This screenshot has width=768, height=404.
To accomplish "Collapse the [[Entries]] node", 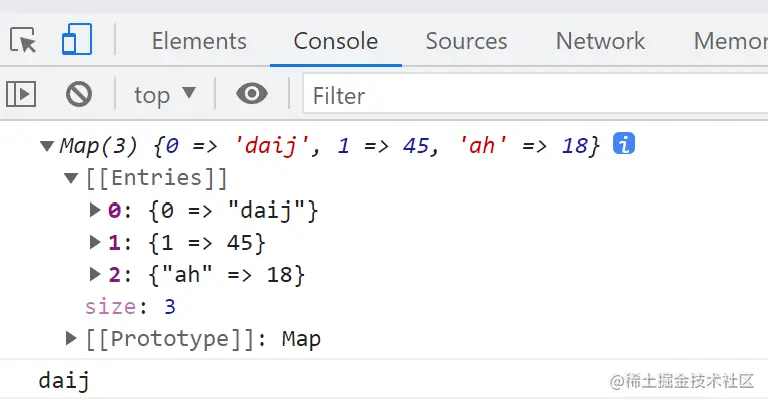I will tap(71, 179).
